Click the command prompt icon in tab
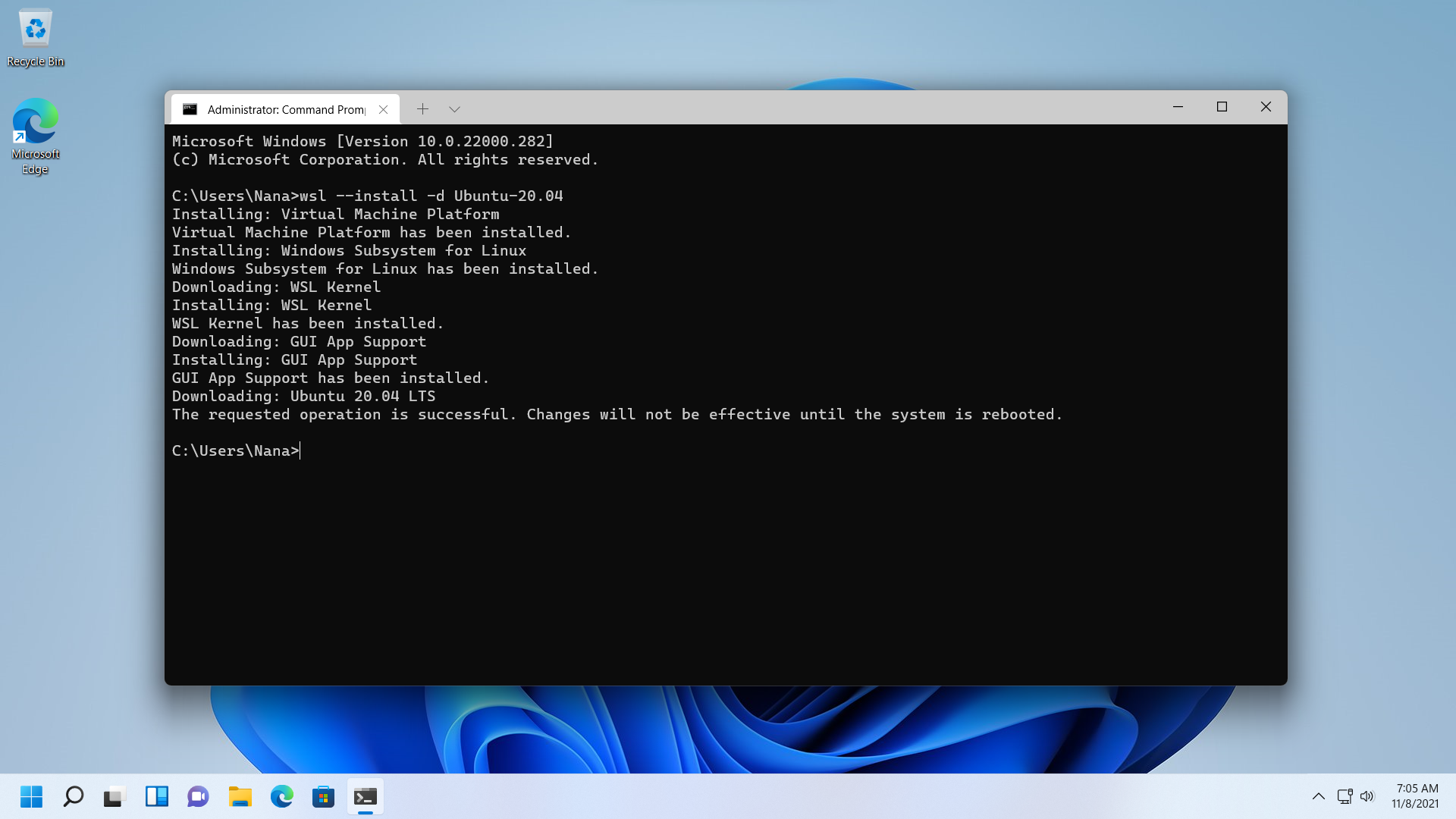 (190, 109)
